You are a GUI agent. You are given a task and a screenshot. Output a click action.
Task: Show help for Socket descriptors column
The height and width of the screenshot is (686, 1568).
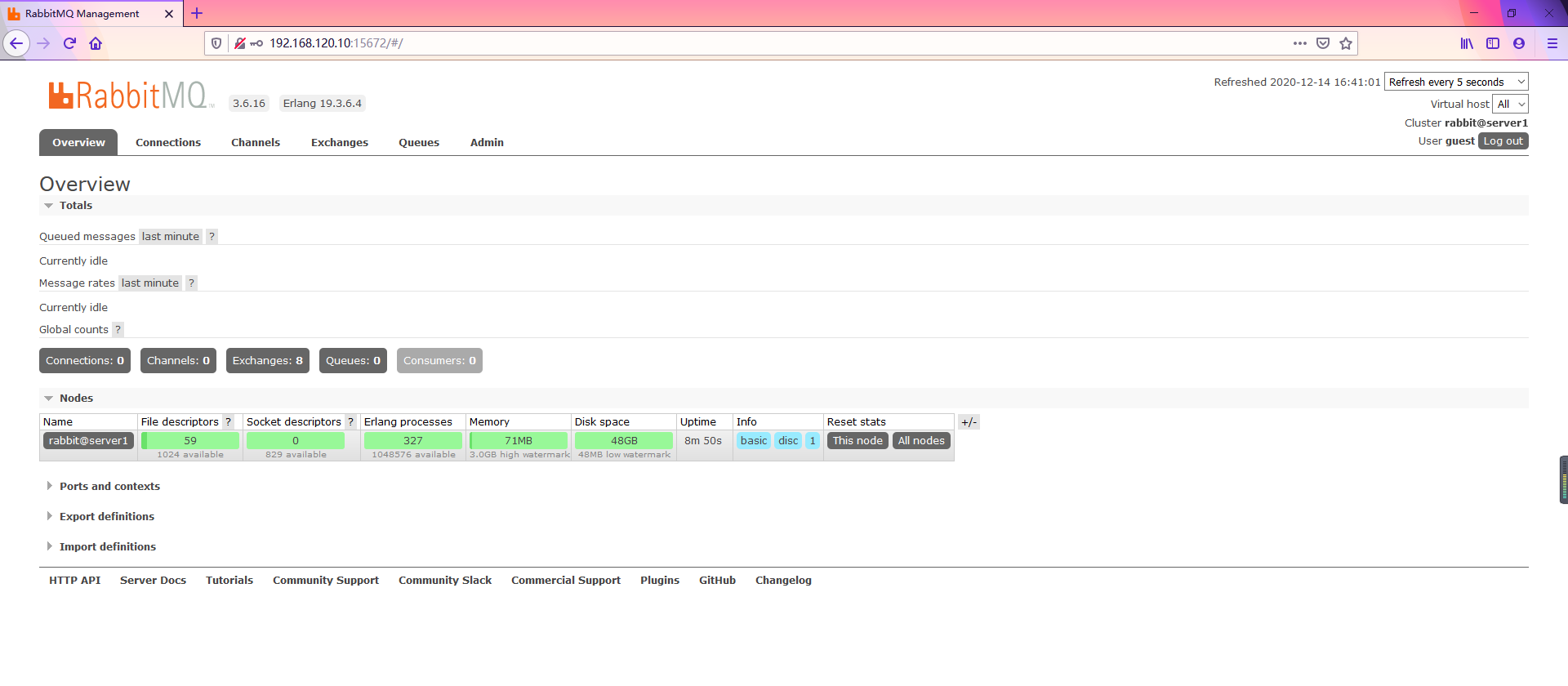tap(350, 422)
